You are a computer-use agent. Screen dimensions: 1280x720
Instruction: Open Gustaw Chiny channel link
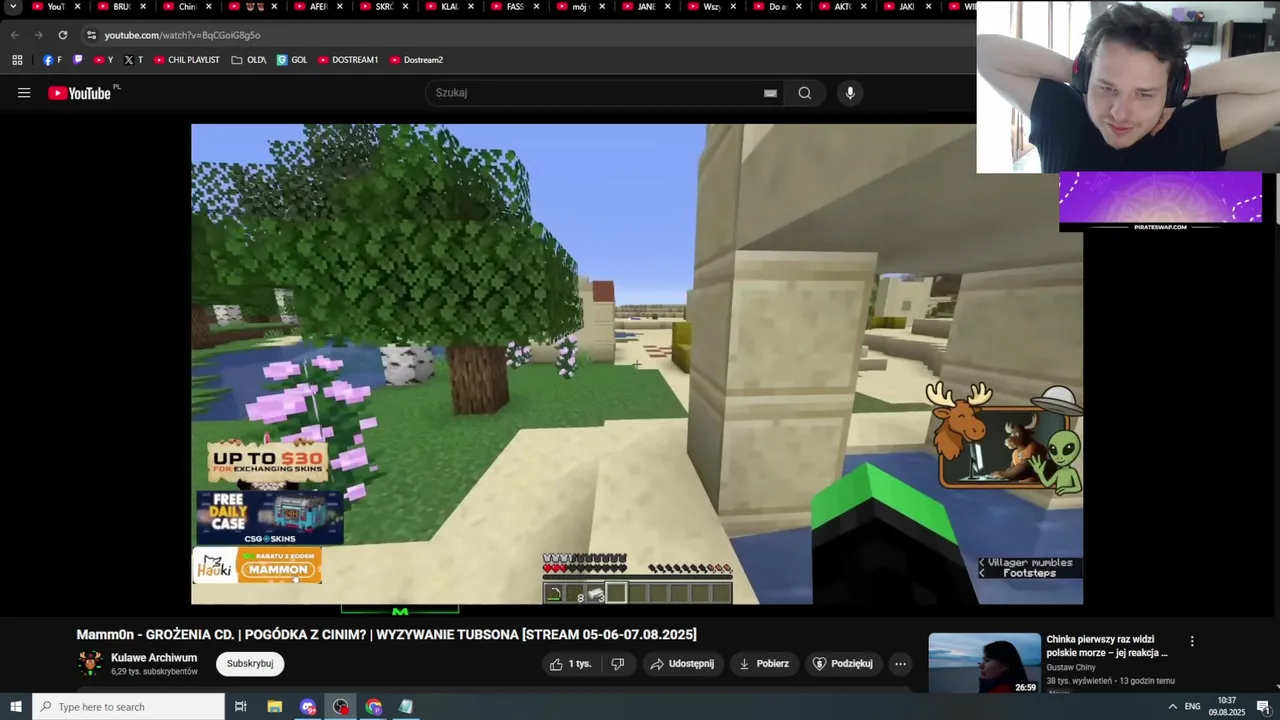1071,668
